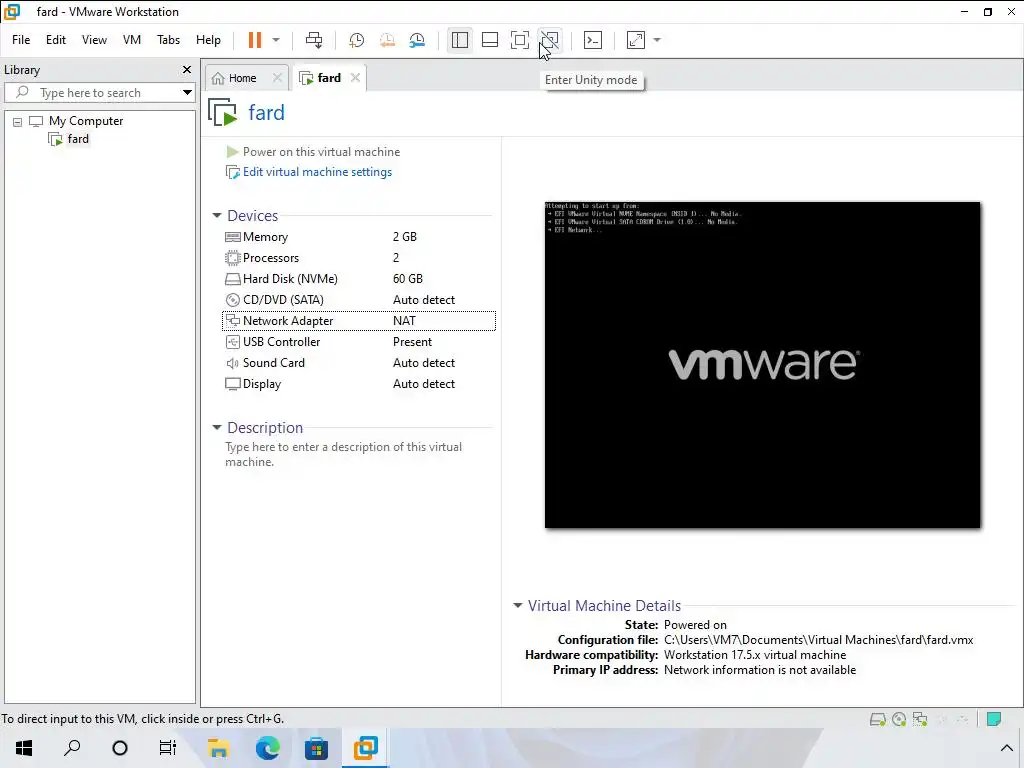Click the Send Ctrl+Alt+Del toolbar icon

coord(314,40)
